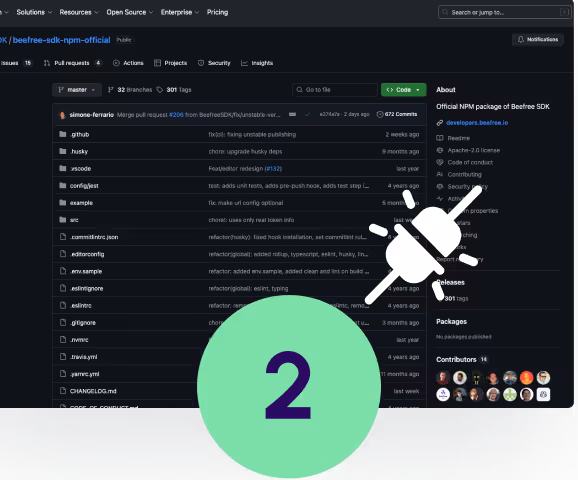
Task: Switch to the Projects tab
Action: [171, 63]
